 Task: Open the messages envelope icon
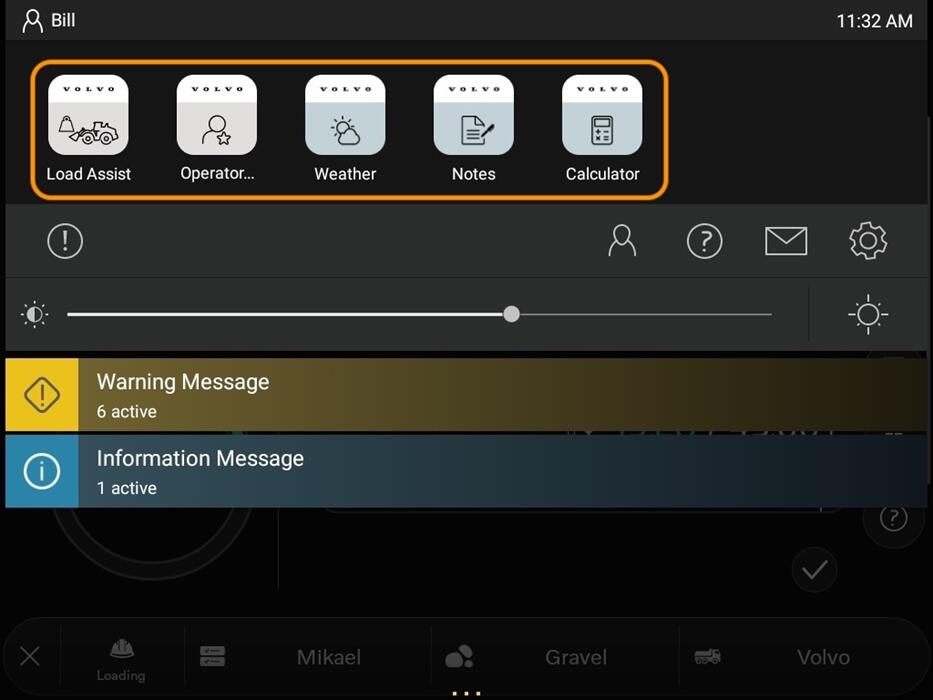click(786, 241)
